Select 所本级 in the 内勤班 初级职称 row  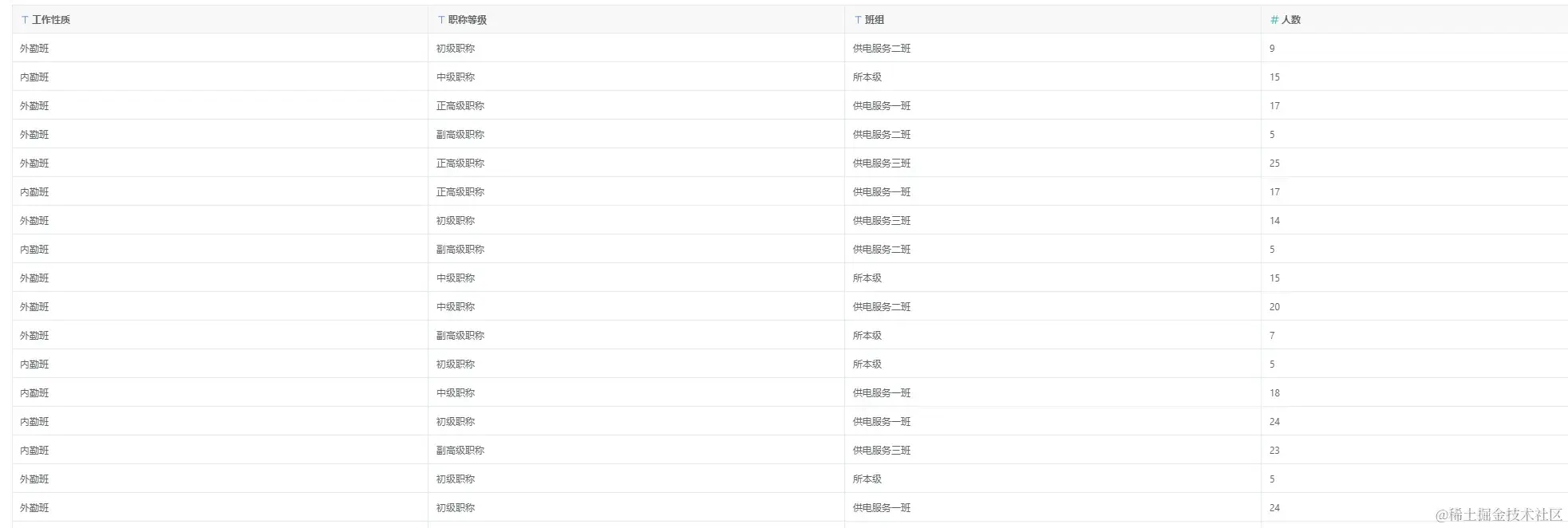click(867, 364)
